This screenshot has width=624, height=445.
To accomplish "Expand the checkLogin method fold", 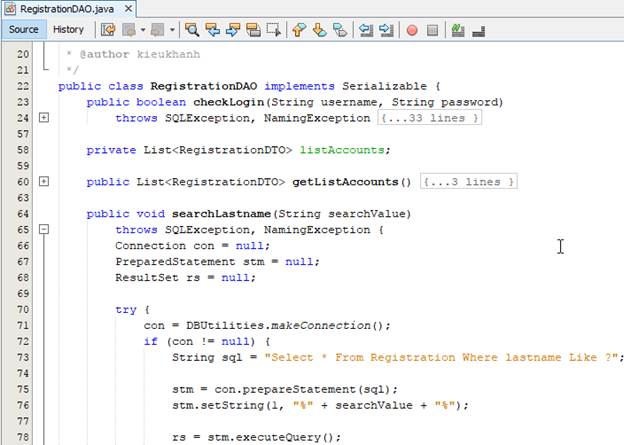I will click(44, 117).
